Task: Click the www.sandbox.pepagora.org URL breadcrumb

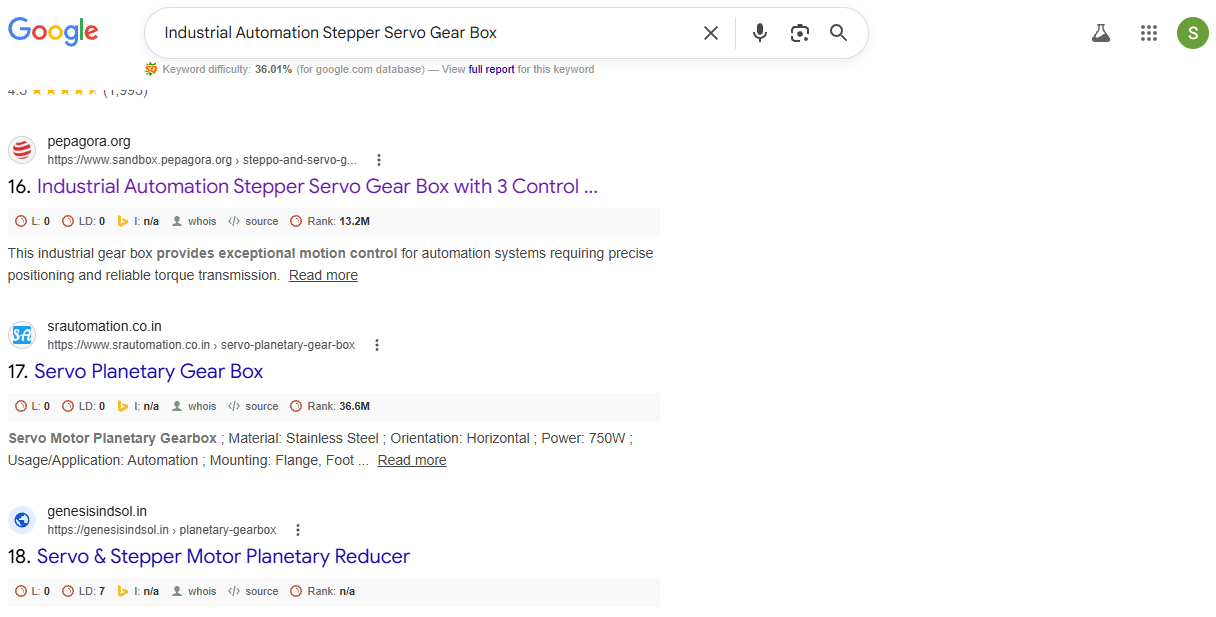Action: tap(202, 160)
